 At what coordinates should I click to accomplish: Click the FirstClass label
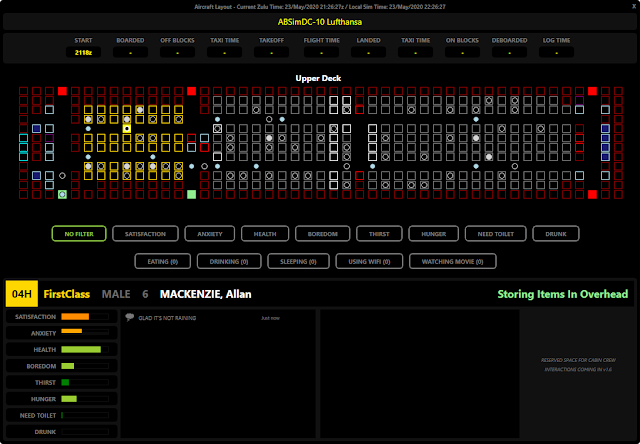tap(67, 294)
